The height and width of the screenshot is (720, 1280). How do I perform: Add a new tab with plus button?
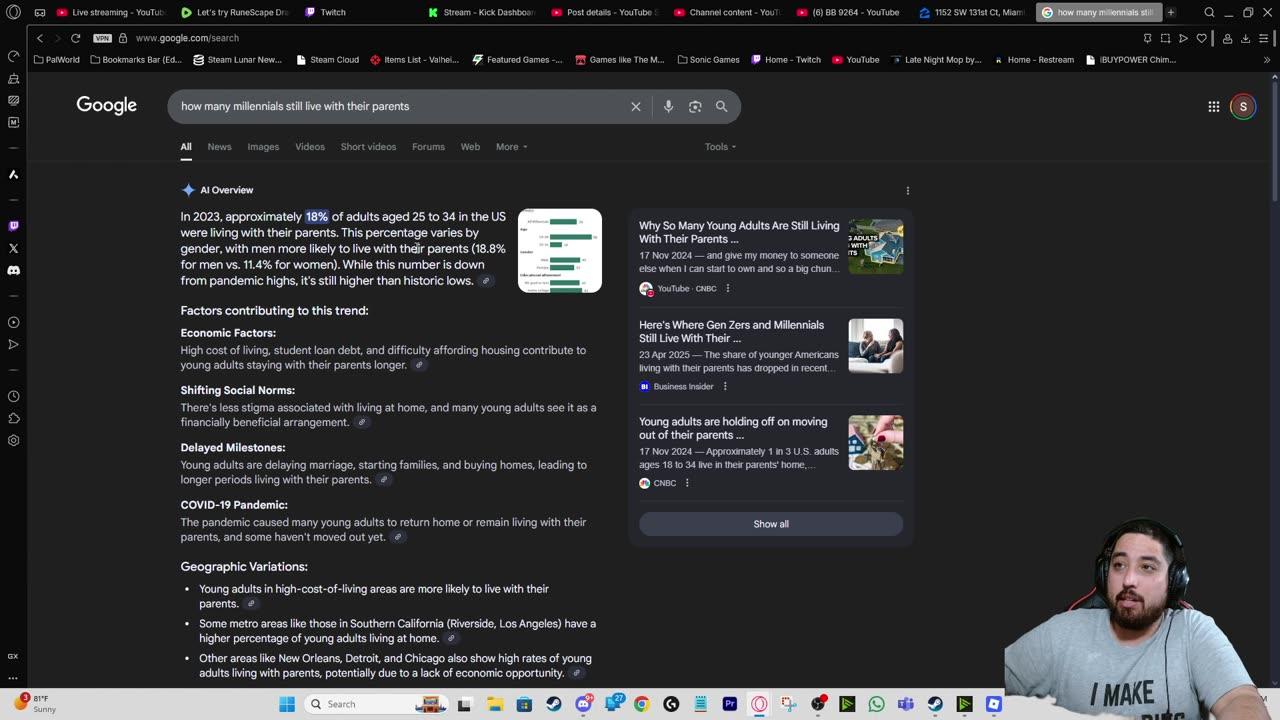[1171, 13]
